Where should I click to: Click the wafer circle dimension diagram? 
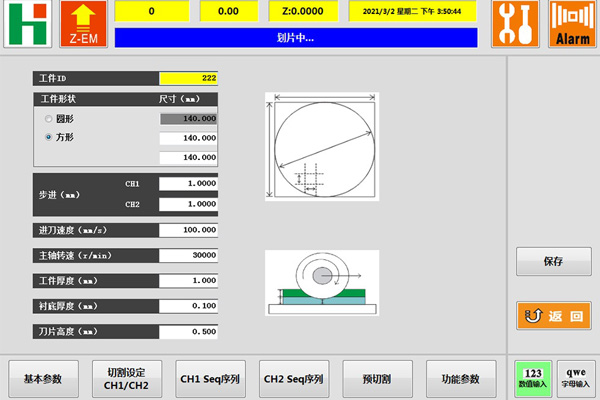pos(321,146)
